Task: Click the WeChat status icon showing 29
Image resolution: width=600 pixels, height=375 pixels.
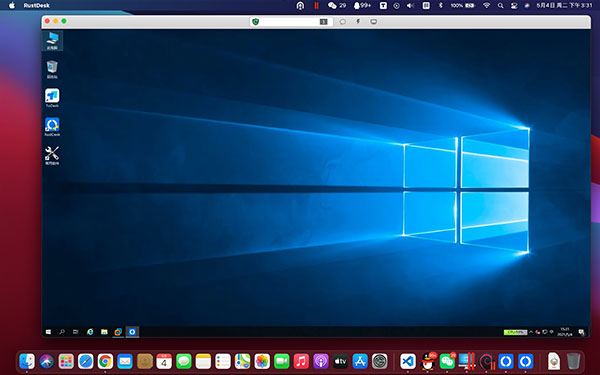Action: (337, 5)
